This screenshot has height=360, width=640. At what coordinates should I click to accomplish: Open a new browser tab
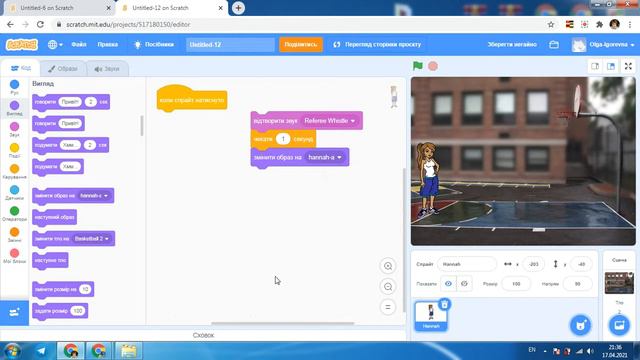pyautogui.click(x=238, y=8)
